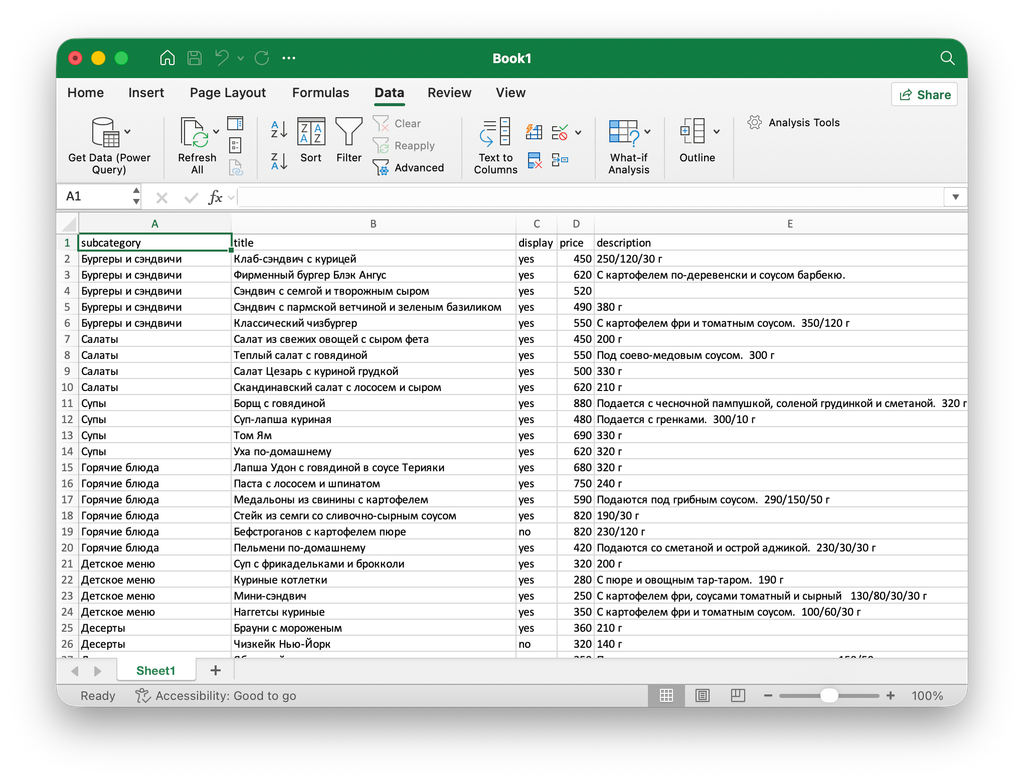Viewport: 1024px width, 781px height.
Task: Open the Page Layout tab
Action: pos(227,93)
